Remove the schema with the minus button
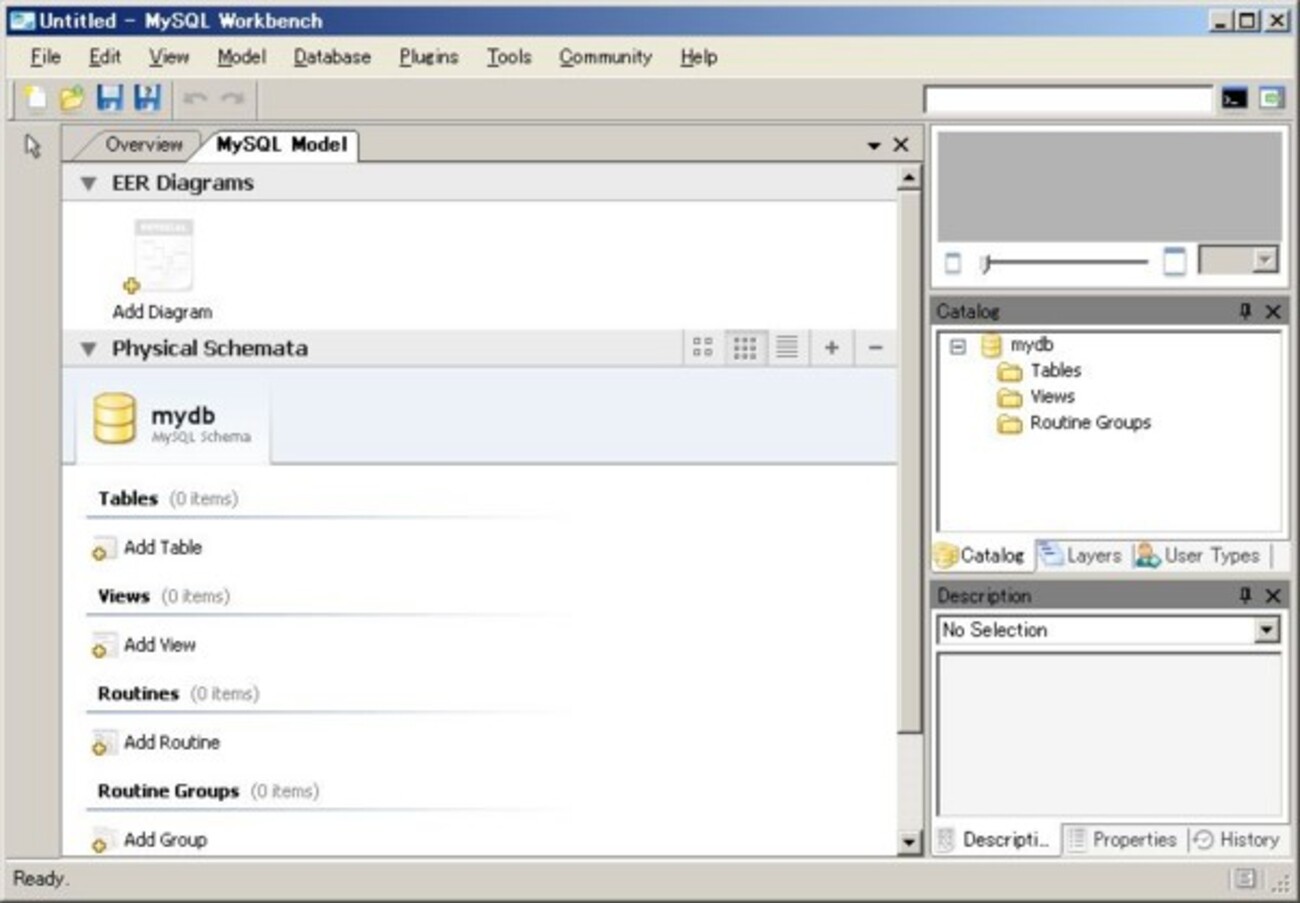 [875, 348]
